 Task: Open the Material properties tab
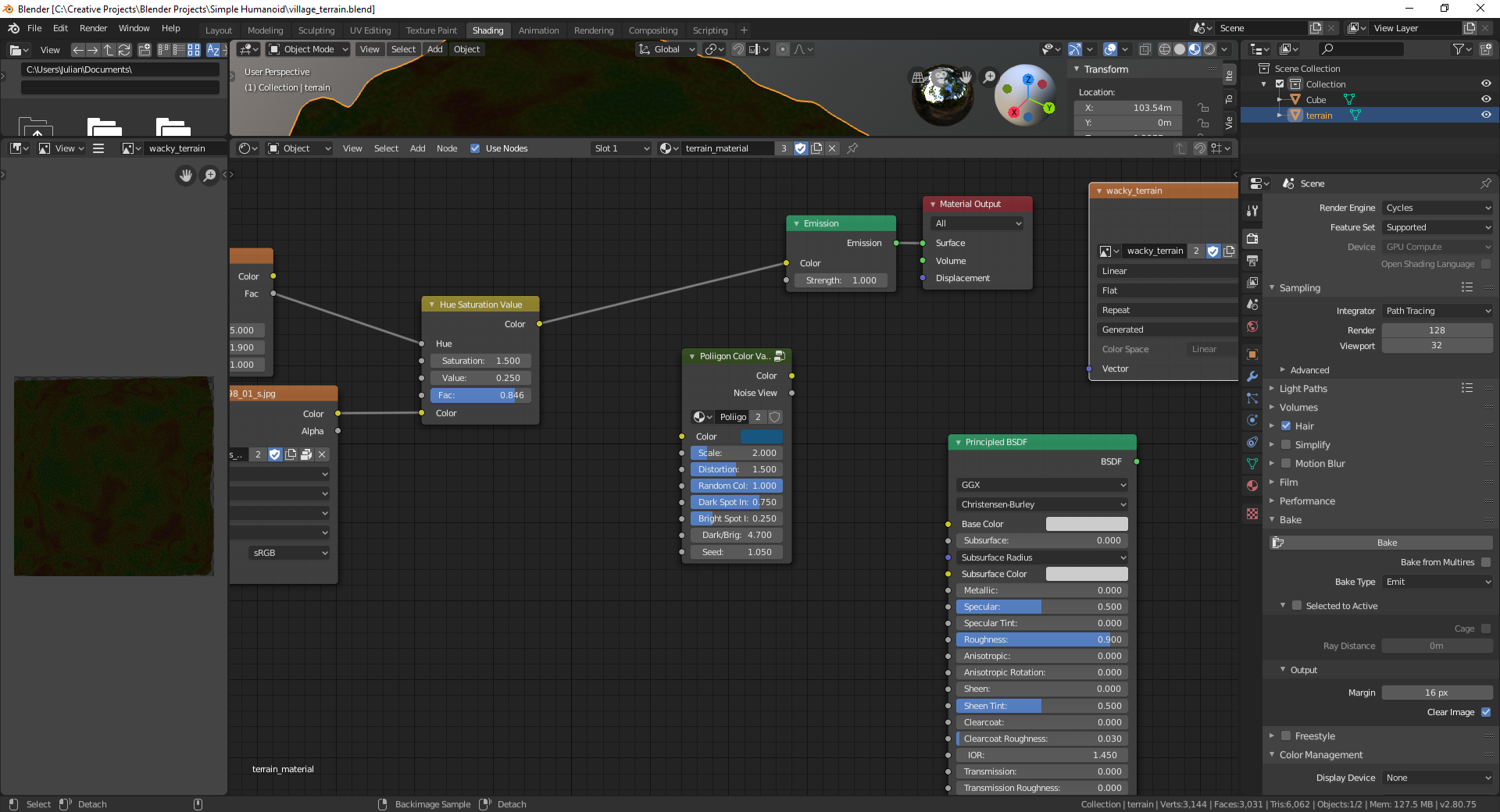[x=1252, y=486]
